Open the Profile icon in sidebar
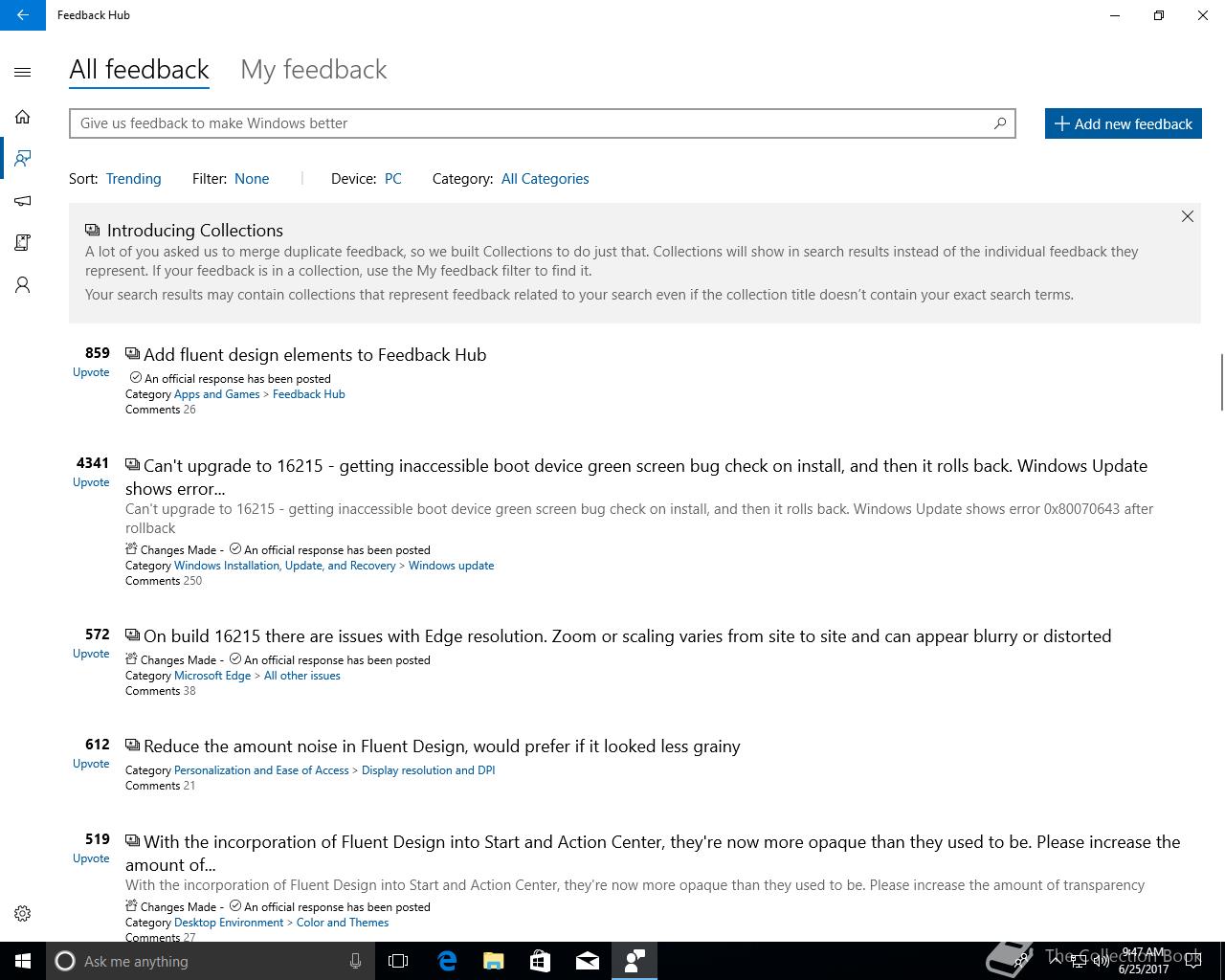This screenshot has height=980, width=1225. [x=23, y=285]
